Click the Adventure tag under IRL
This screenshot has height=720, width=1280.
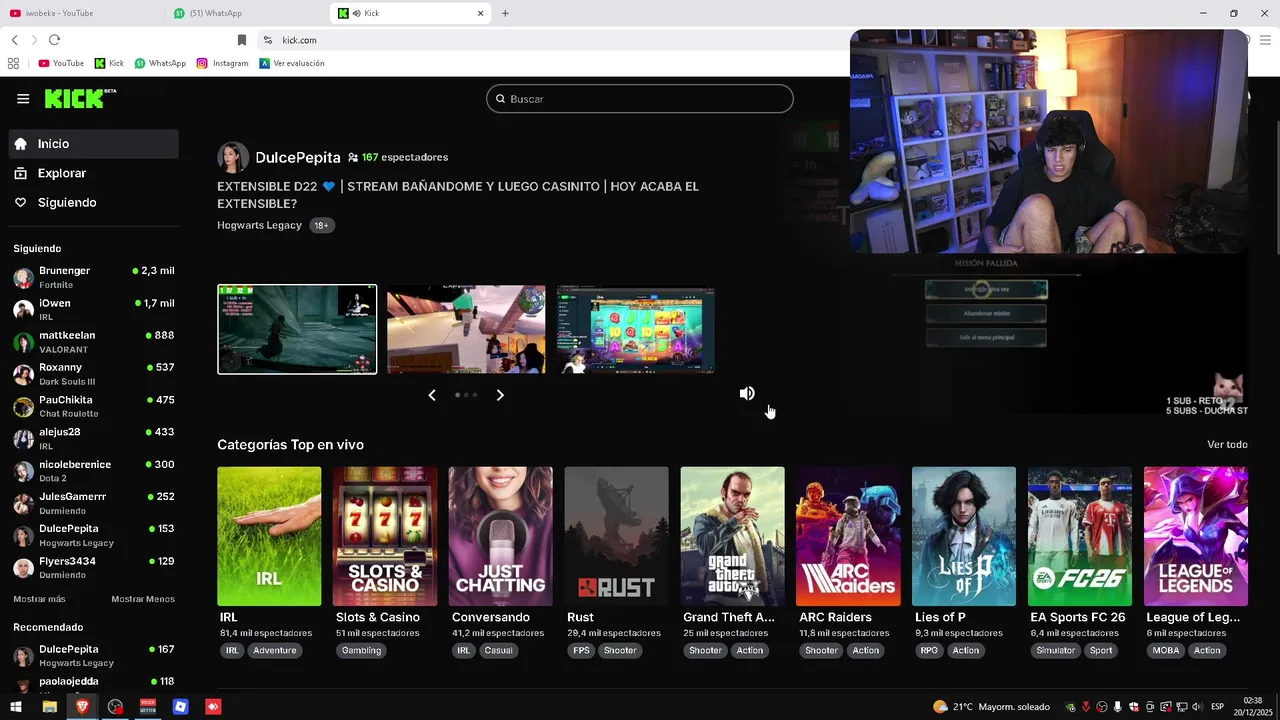[275, 650]
